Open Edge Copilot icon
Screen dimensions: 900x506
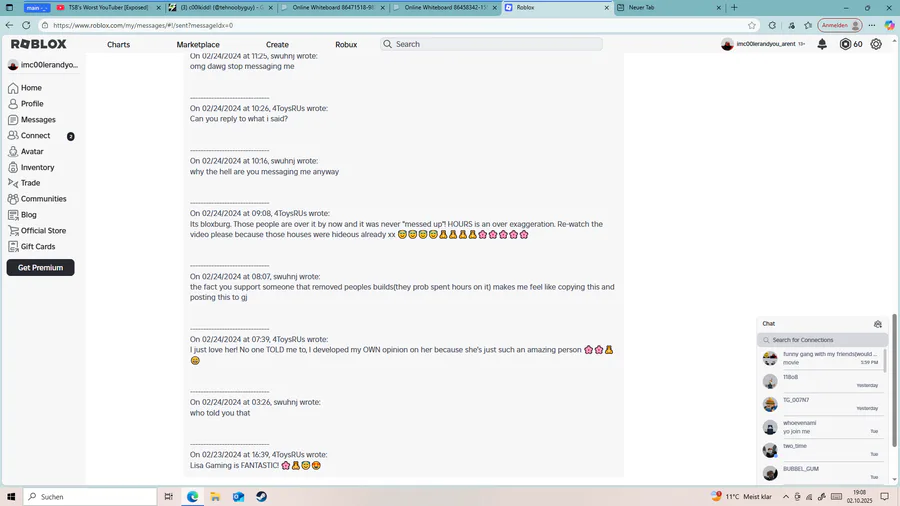(890, 25)
